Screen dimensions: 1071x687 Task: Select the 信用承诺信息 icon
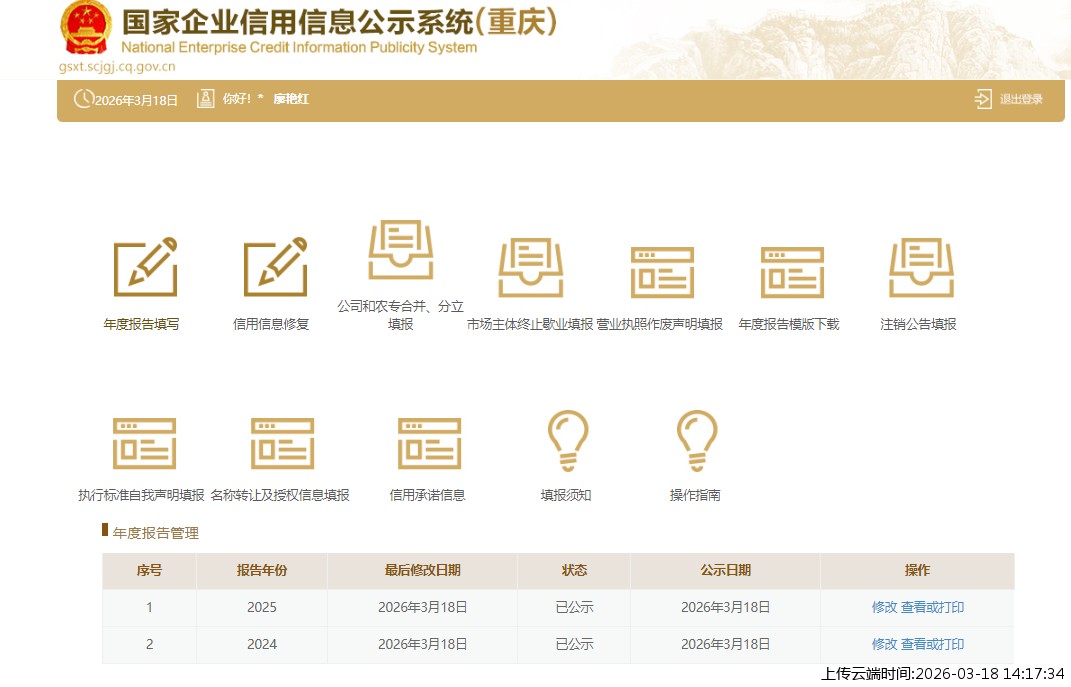(x=429, y=443)
